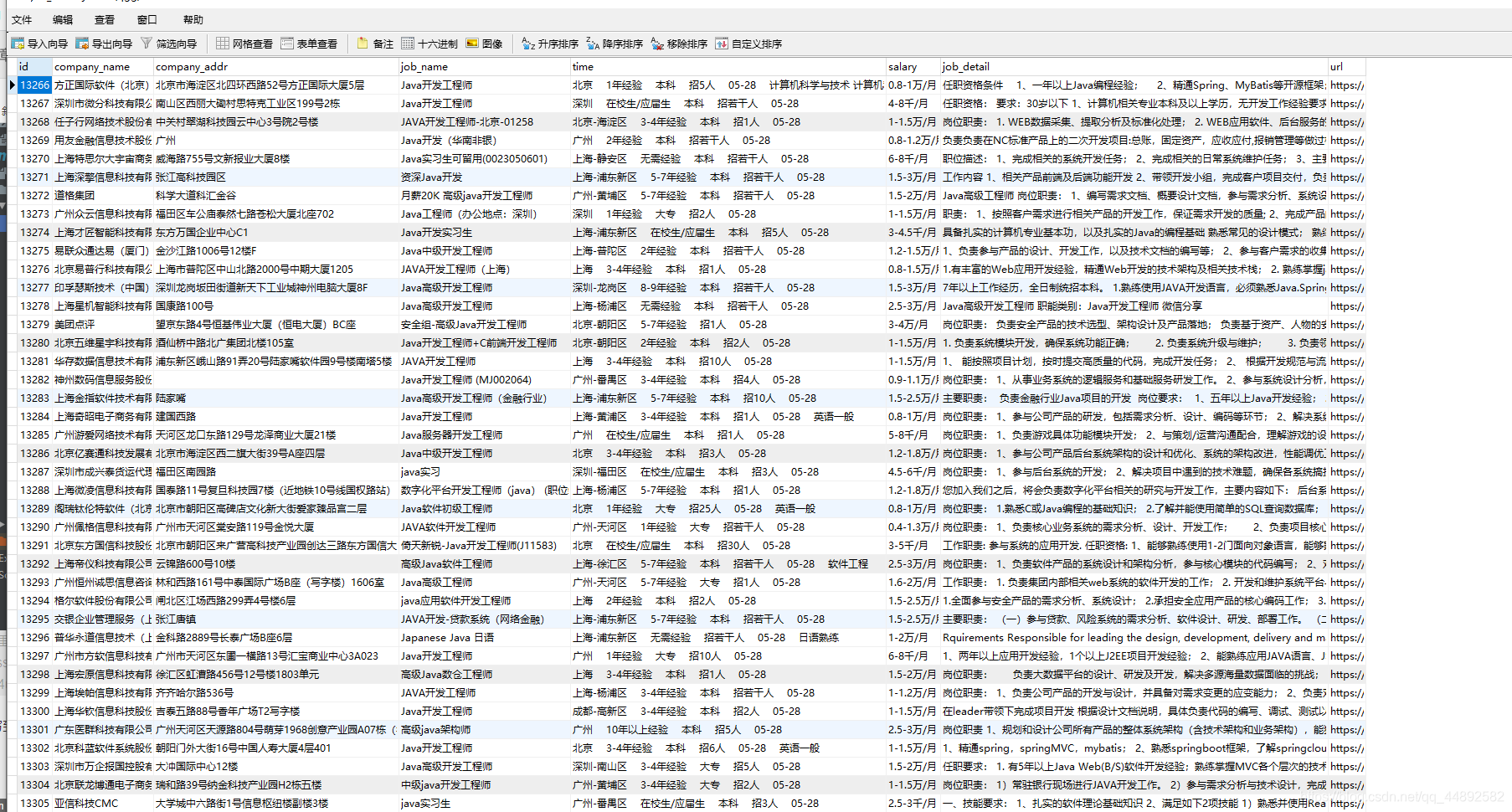Click salary cell 0.9-1.1万/月
The image size is (1512, 812).
(x=913, y=379)
